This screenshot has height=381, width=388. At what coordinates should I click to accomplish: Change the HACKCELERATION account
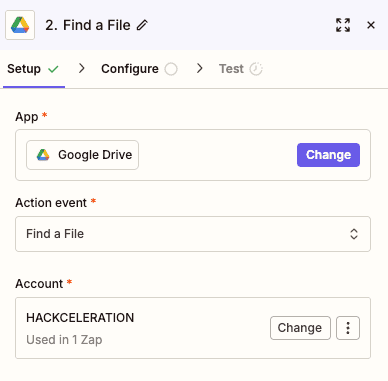(x=300, y=328)
